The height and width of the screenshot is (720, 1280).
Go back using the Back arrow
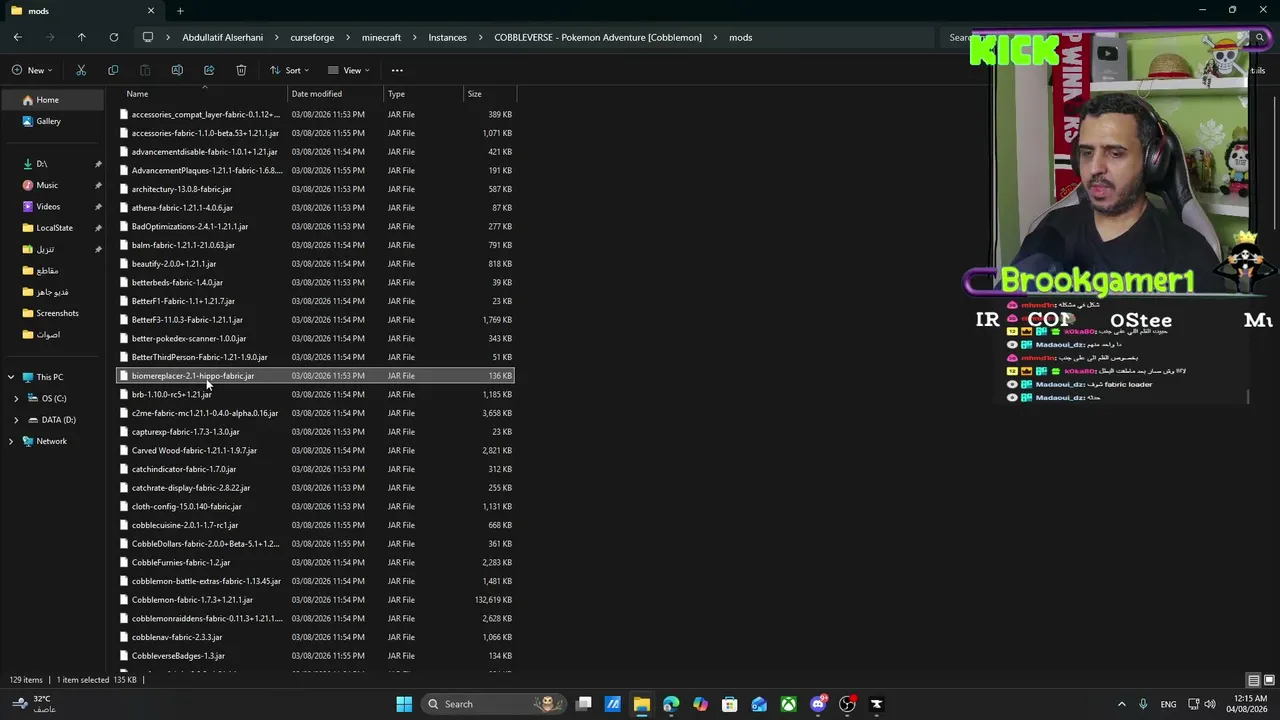pos(17,37)
